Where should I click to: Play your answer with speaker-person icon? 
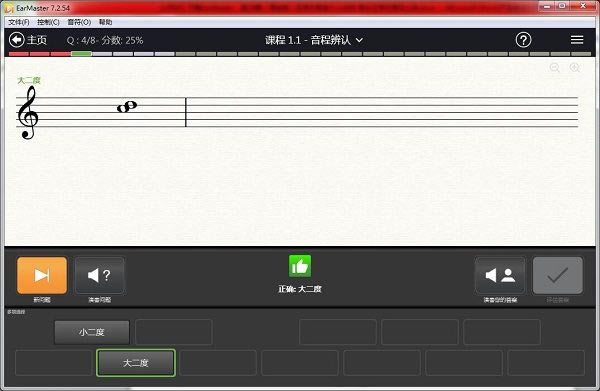pyautogui.click(x=500, y=275)
